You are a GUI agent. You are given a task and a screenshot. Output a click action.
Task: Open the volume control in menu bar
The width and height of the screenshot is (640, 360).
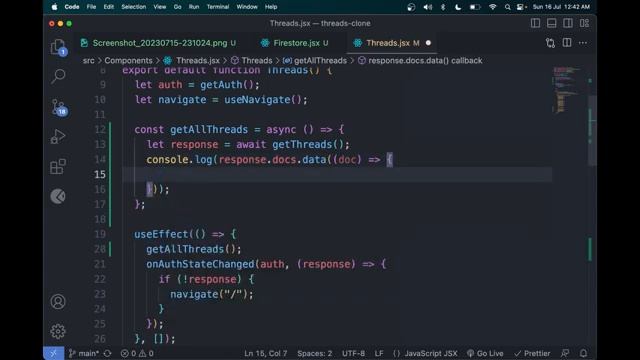coord(427,7)
